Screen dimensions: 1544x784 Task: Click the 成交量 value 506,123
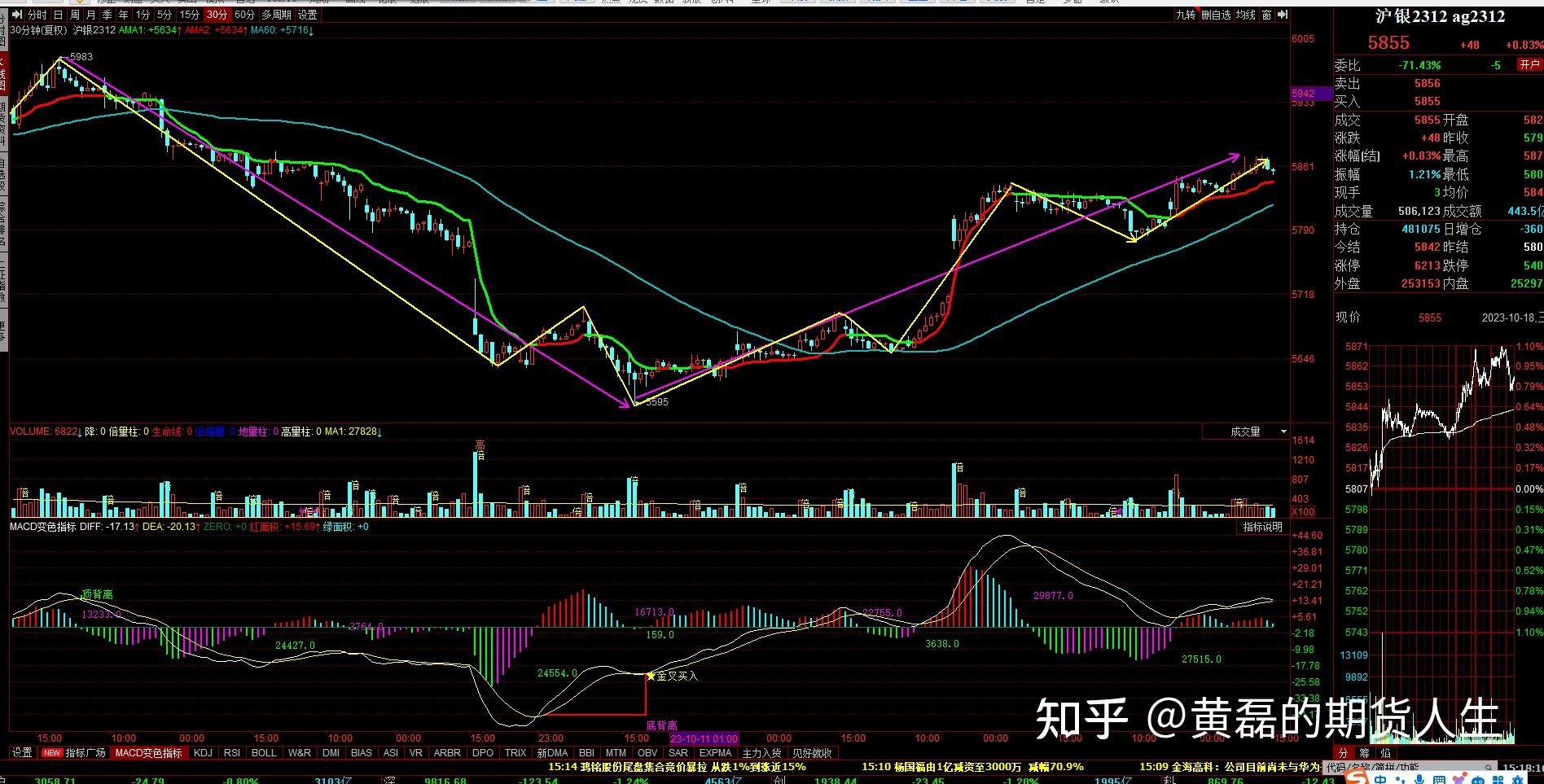pos(1420,212)
